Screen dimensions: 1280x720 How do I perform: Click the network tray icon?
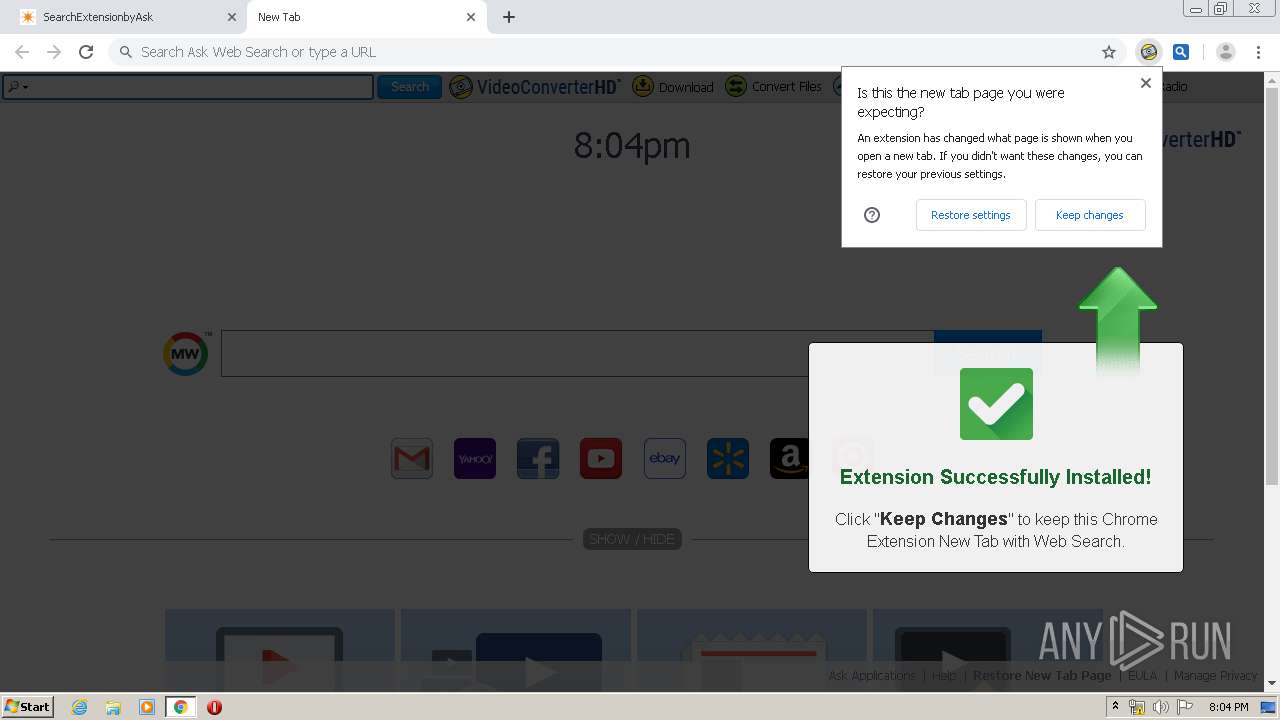click(x=1137, y=707)
